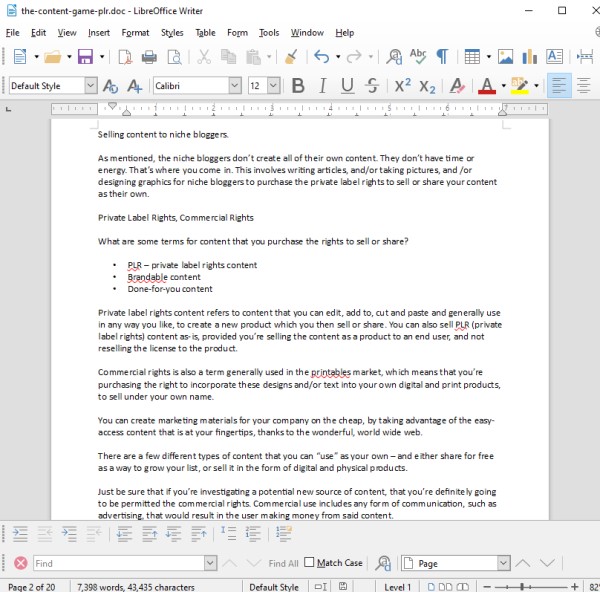Undo the last action

click(322, 57)
